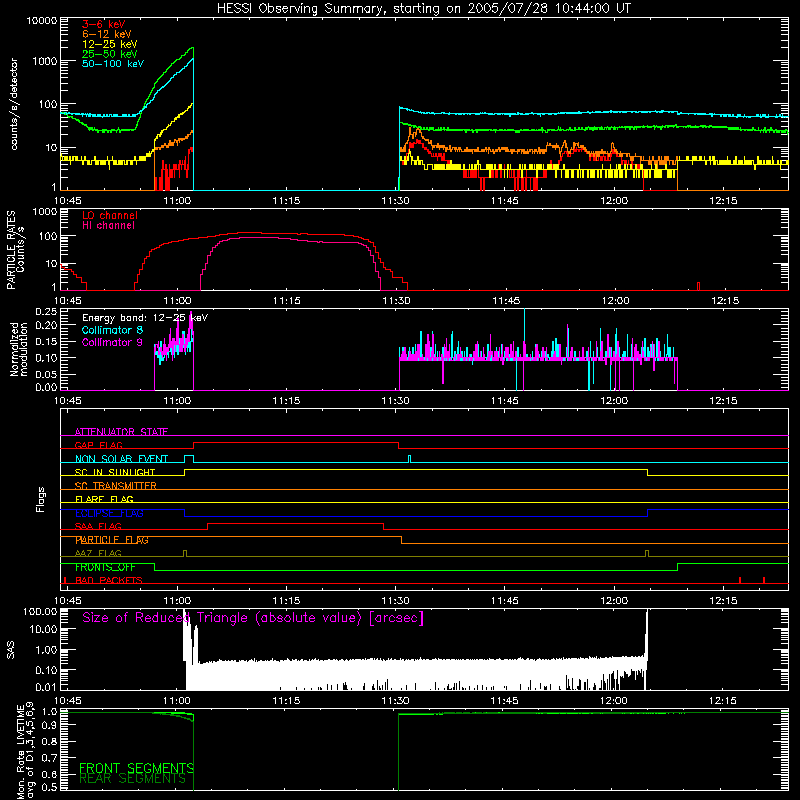Click the last BAD_PACKETS marker near 12:20

click(x=764, y=580)
